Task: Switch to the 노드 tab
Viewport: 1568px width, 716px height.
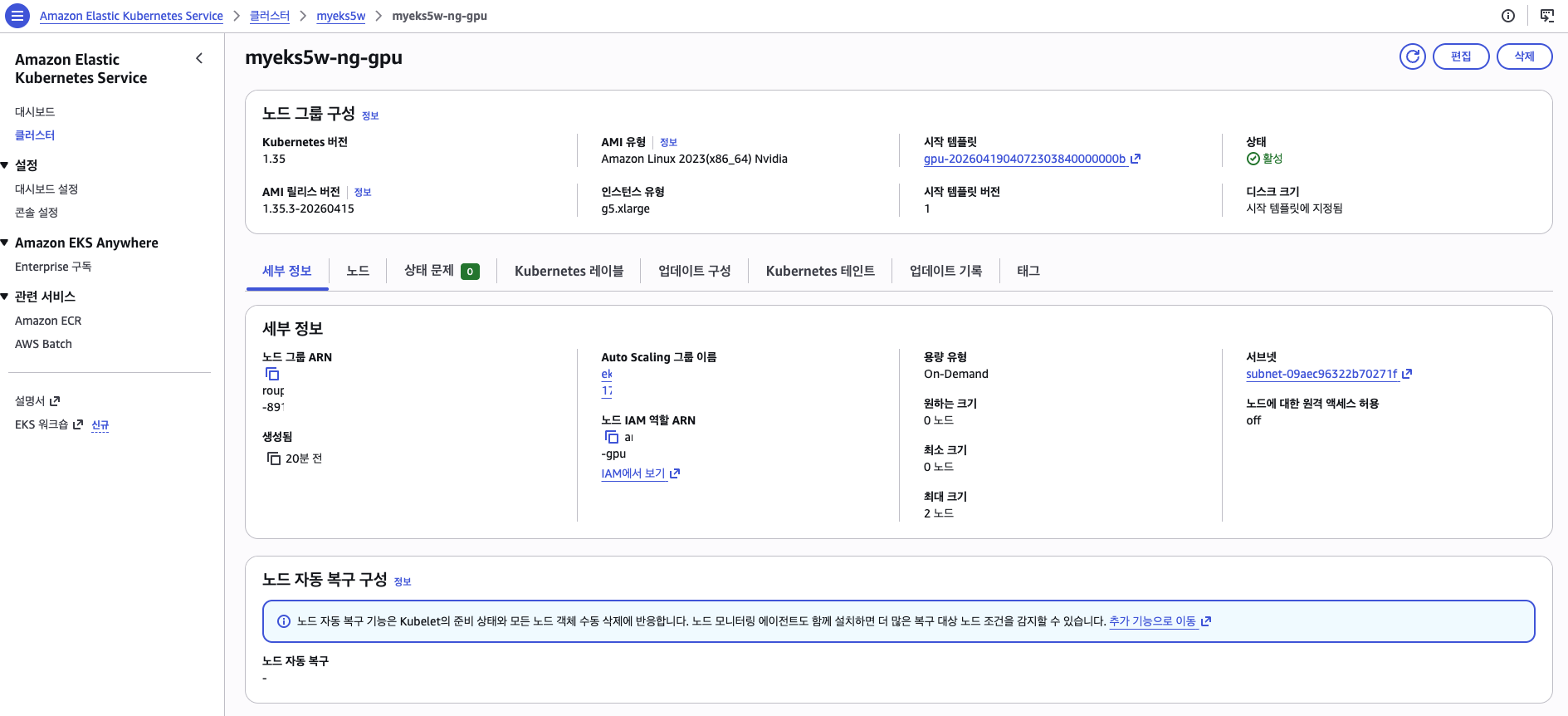Action: (358, 271)
